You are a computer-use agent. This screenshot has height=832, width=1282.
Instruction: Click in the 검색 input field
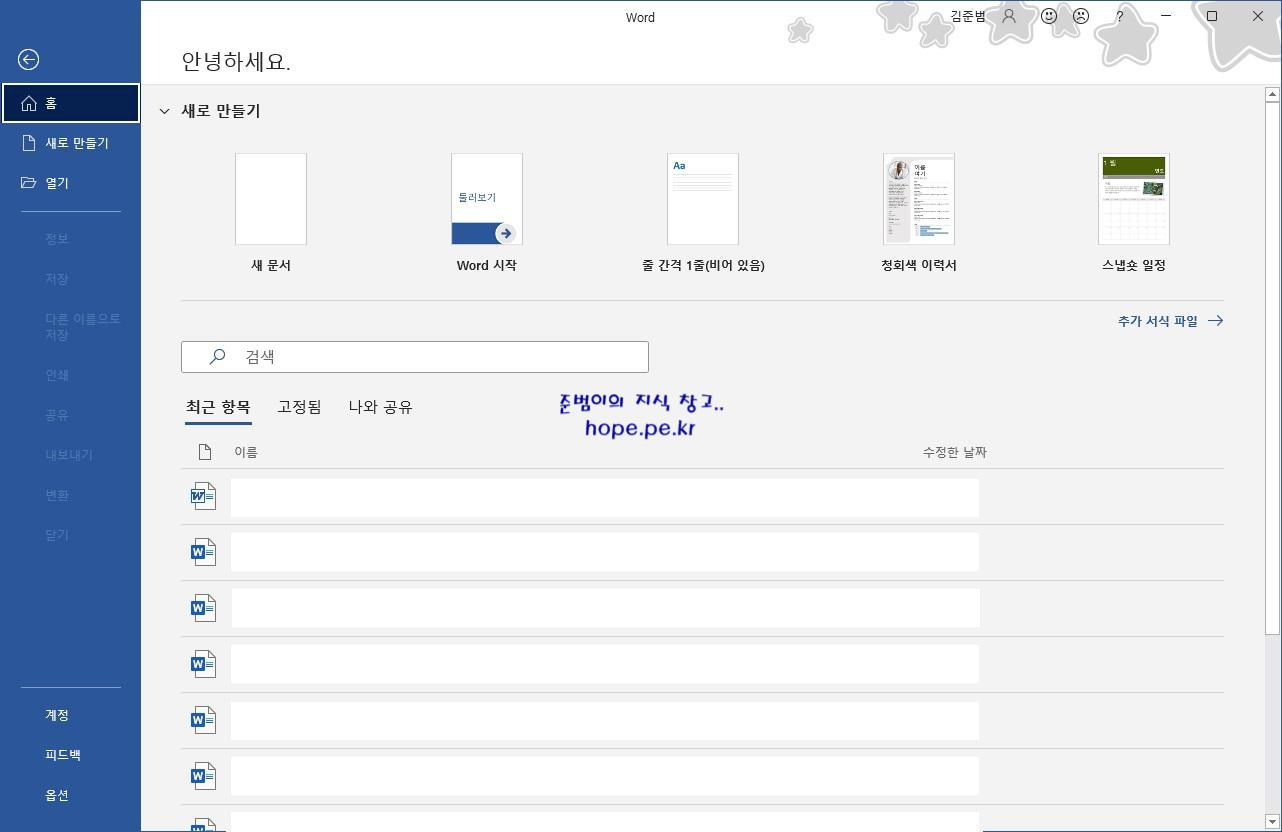pyautogui.click(x=415, y=357)
